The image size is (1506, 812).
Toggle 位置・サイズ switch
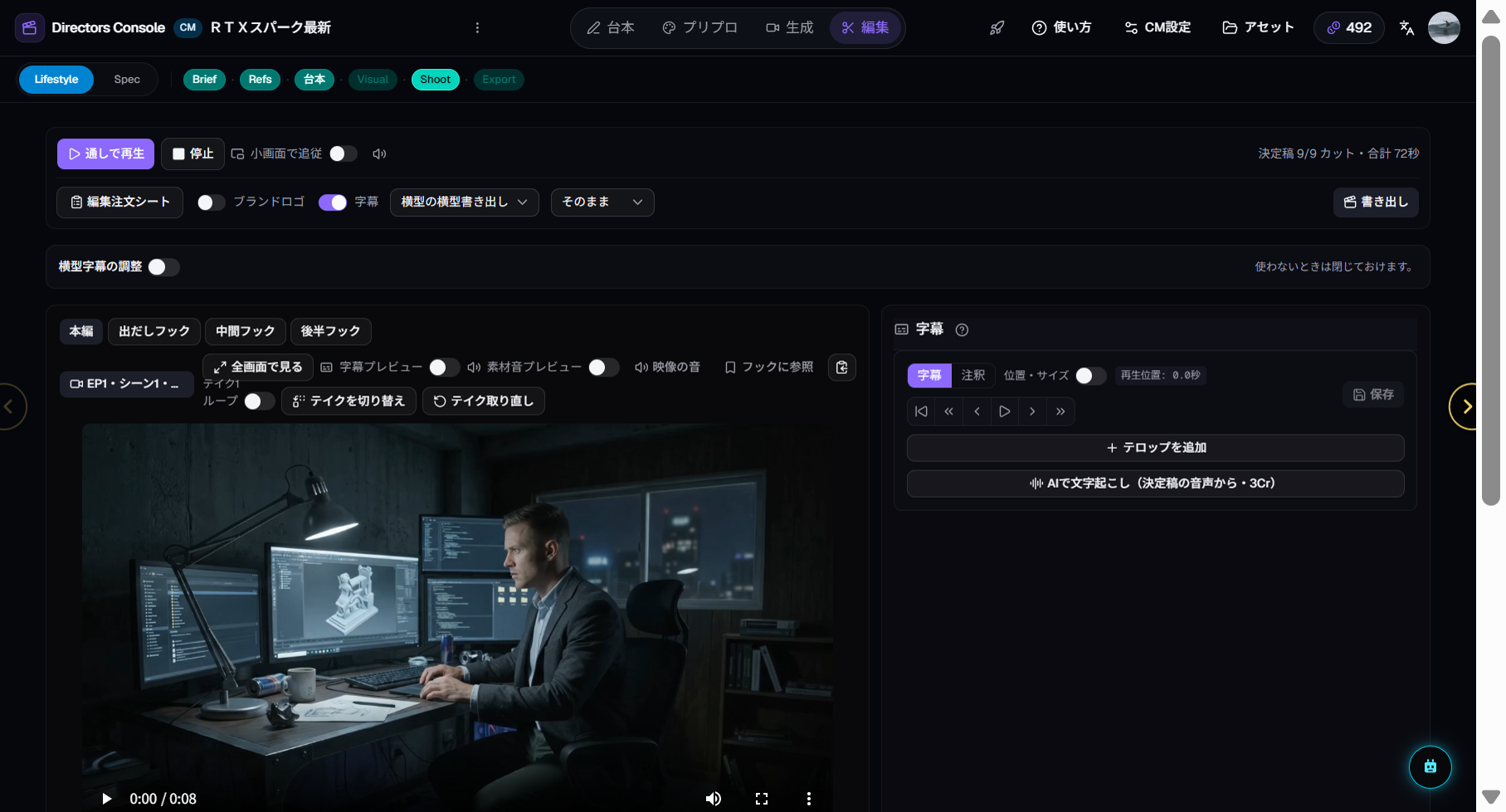(1090, 376)
